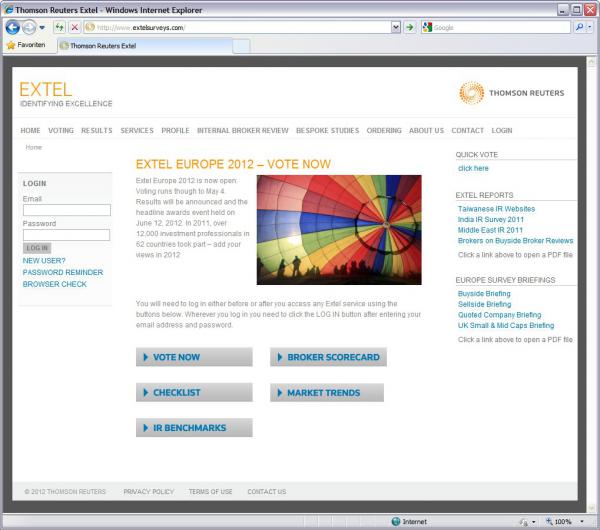Open the PRIVACY POLICY footer link
The height and width of the screenshot is (530, 600).
(x=148, y=492)
